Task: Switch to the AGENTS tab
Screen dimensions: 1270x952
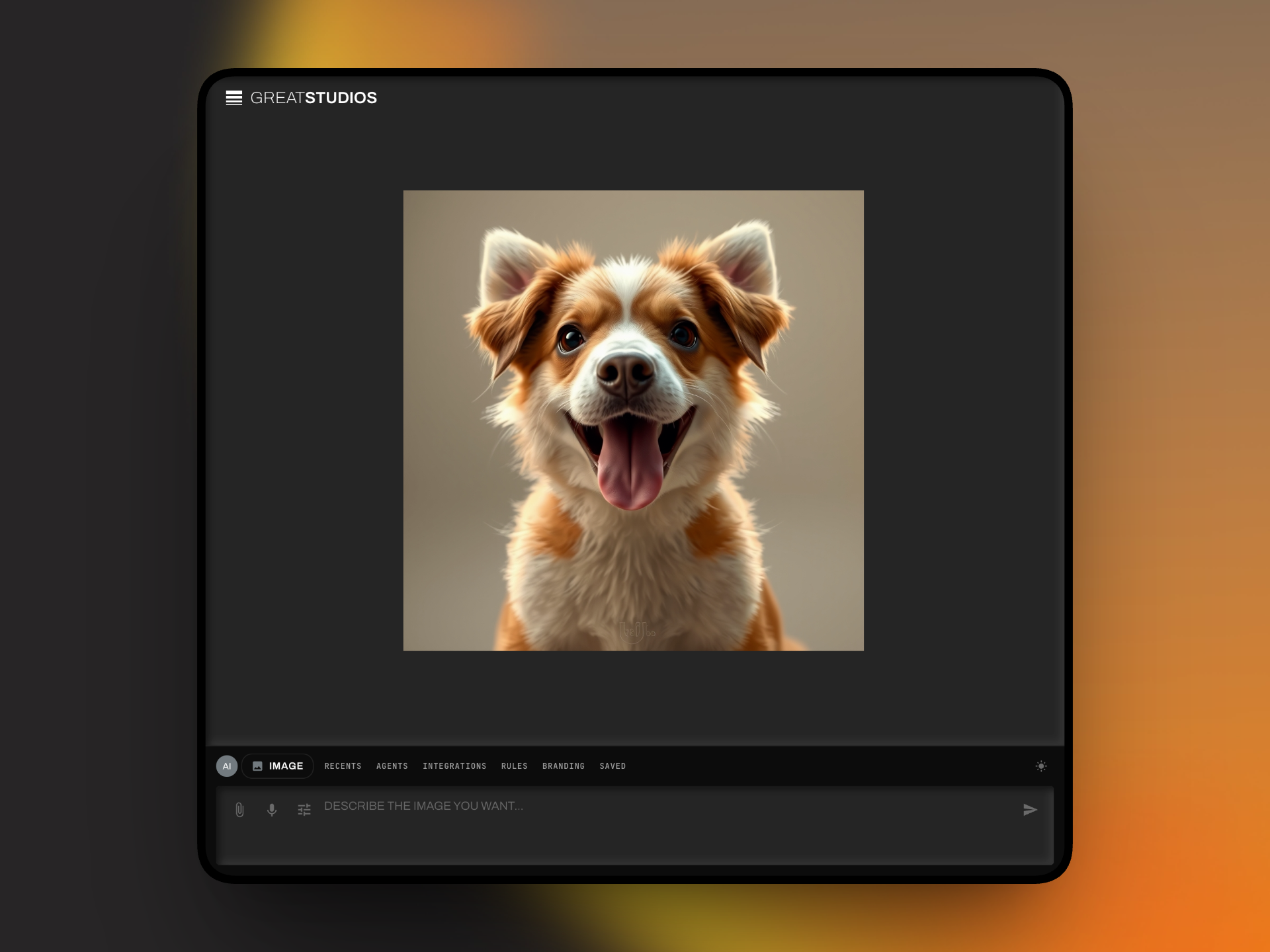Action: coord(392,766)
